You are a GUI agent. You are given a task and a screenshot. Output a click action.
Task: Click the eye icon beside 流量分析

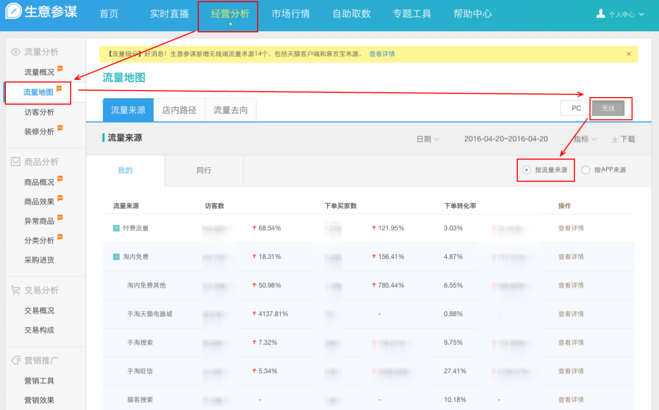point(16,52)
